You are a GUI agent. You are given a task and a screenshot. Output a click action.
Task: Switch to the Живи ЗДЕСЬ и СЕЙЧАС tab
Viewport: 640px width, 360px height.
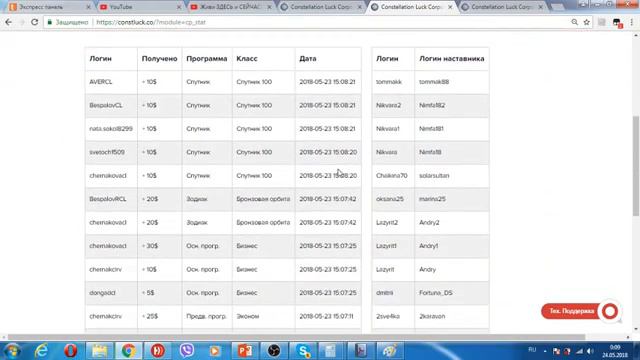231,7
